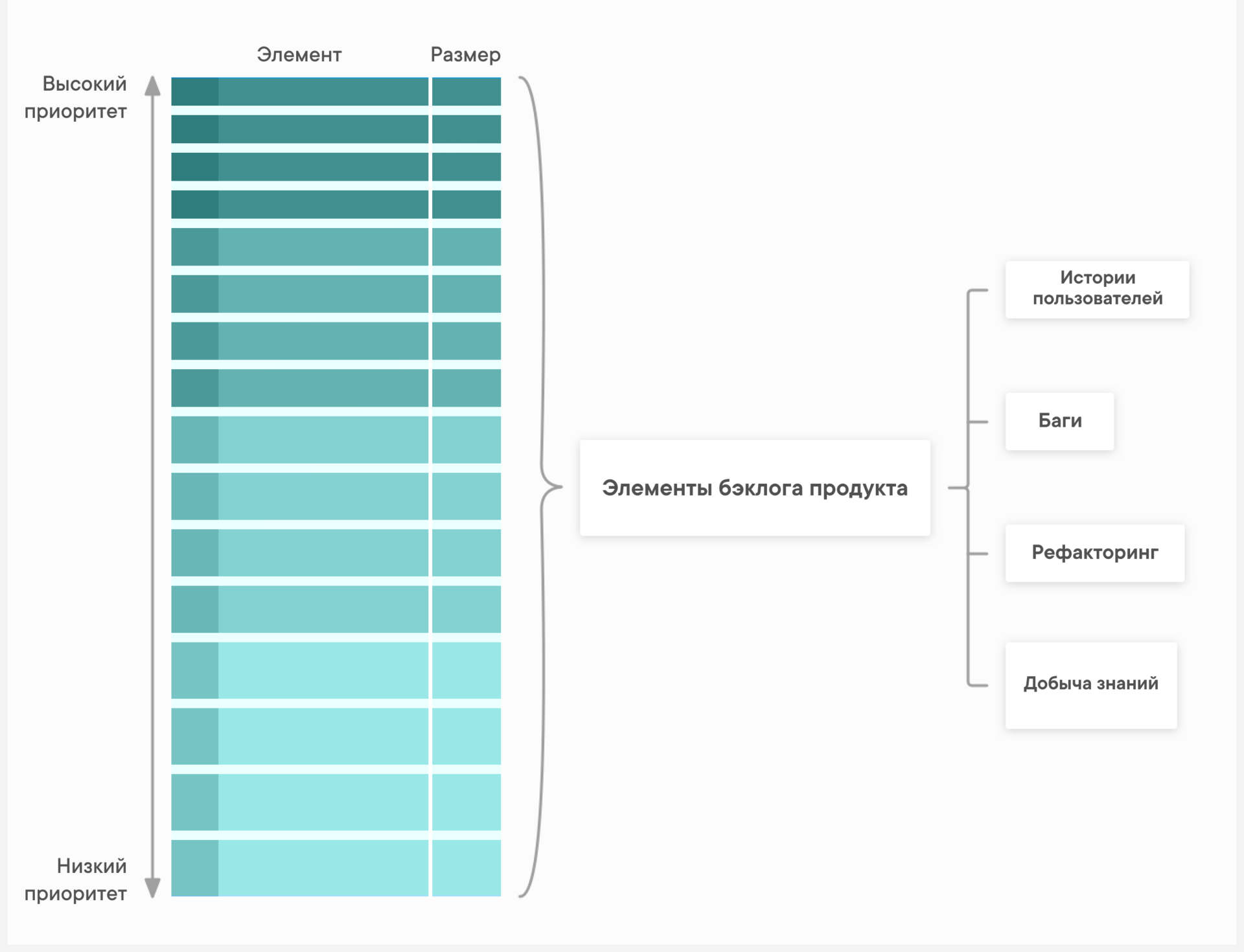Select the topmost dark teal backlog row
Image resolution: width=1244 pixels, height=952 pixels.
pos(336,91)
